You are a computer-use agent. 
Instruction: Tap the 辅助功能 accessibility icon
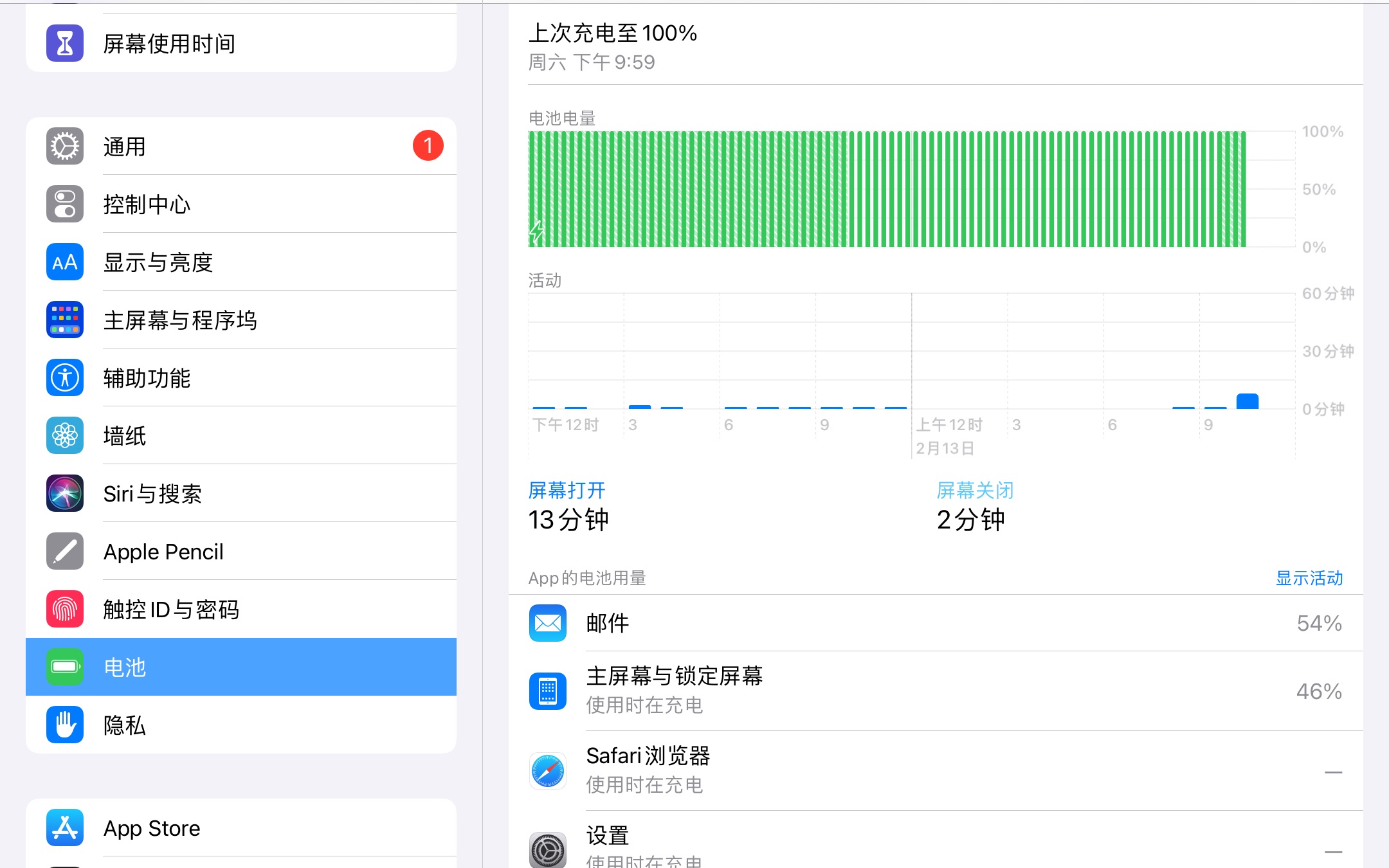65,377
